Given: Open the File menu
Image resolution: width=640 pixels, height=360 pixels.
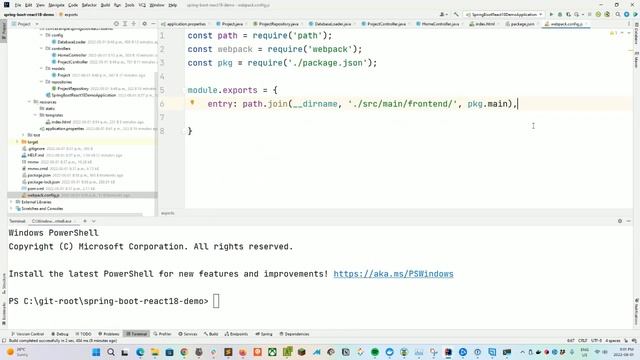Looking at the screenshot, I should coord(18,5).
